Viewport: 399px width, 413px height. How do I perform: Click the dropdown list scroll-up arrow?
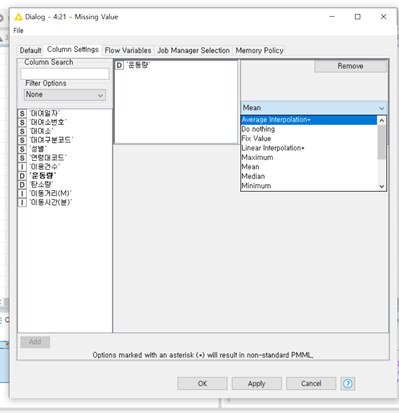coord(382,120)
